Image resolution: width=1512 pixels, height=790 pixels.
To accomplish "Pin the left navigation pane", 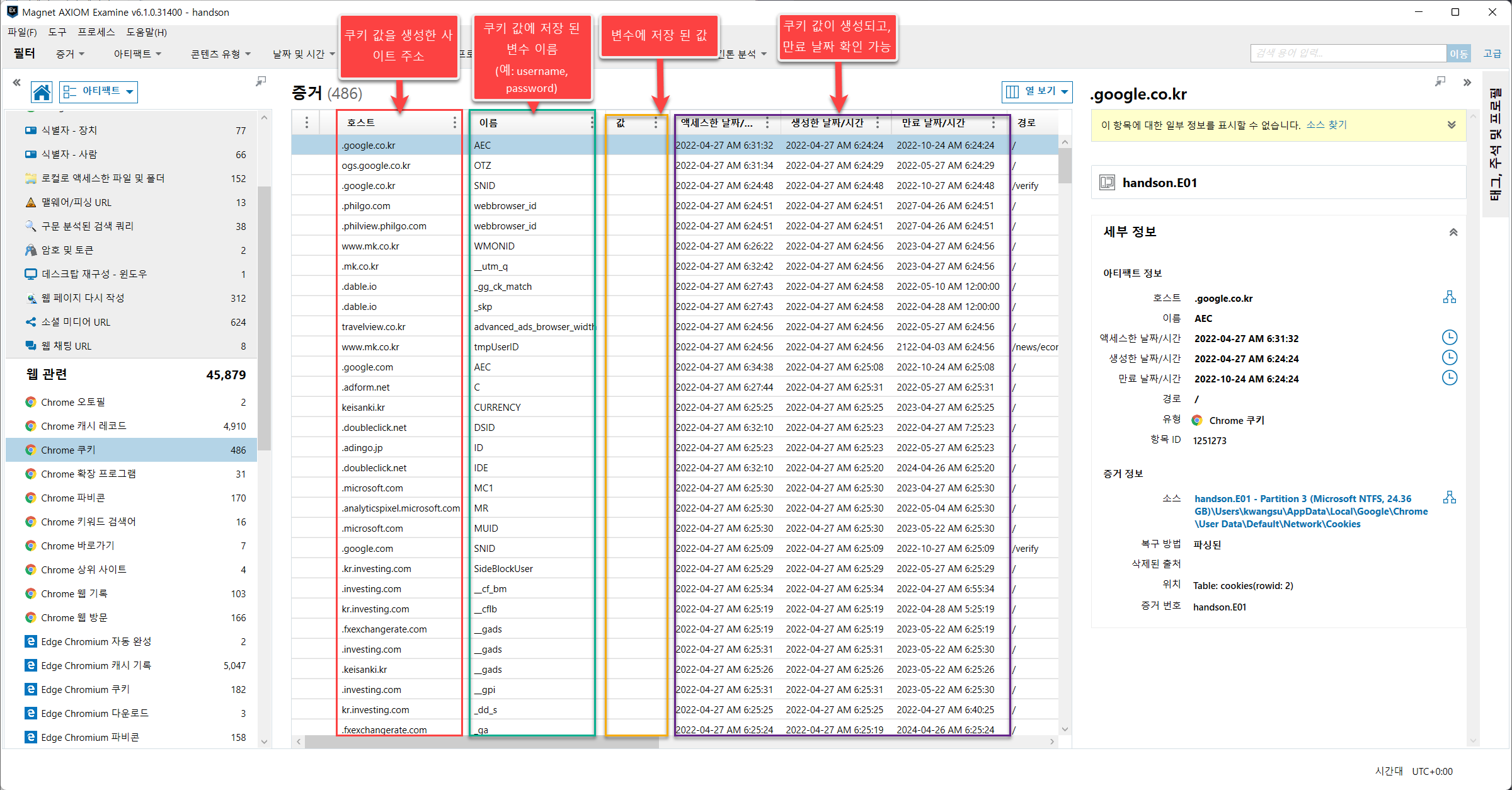I will 261,81.
